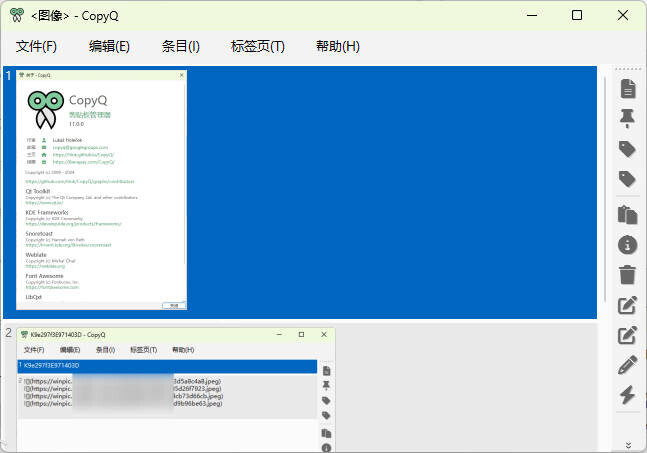
Task: Edit notes with the pencil icon
Action: tap(628, 365)
